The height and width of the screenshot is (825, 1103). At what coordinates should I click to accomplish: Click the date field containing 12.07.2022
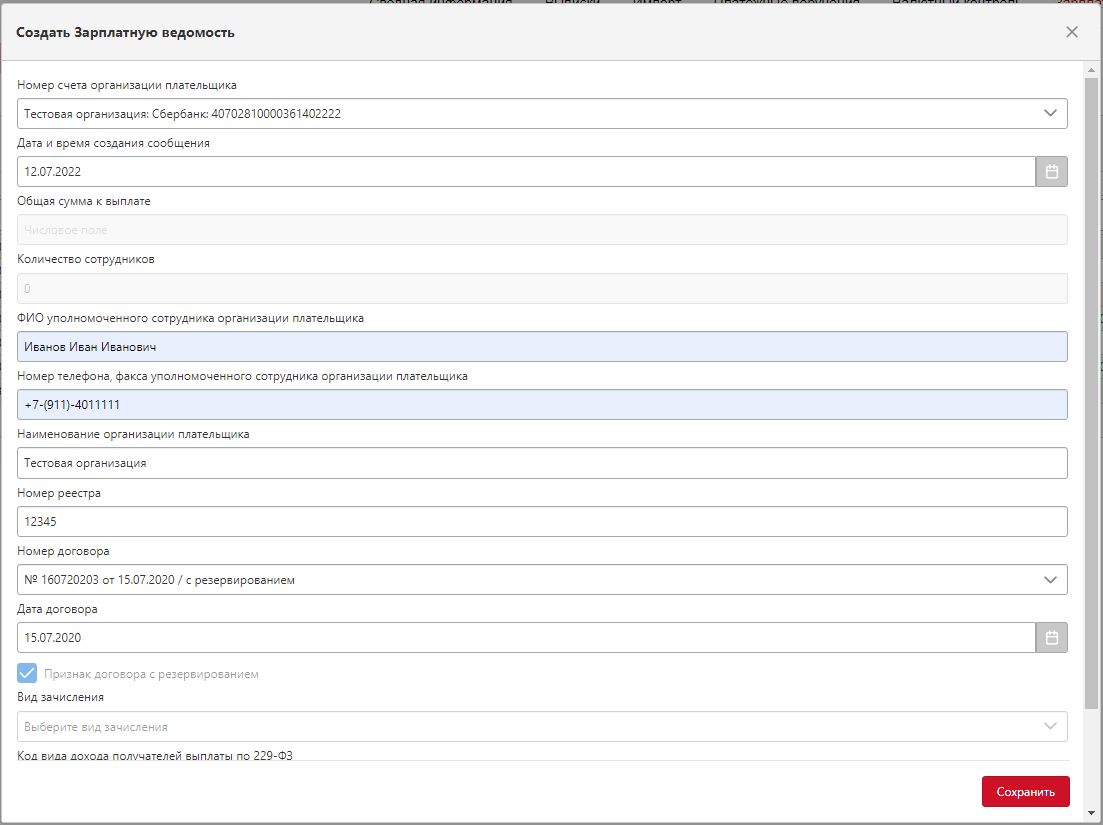pyautogui.click(x=526, y=172)
